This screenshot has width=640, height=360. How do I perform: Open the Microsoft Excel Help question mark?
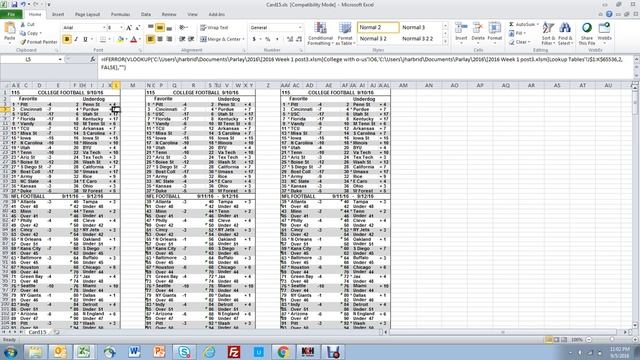[x=609, y=14]
